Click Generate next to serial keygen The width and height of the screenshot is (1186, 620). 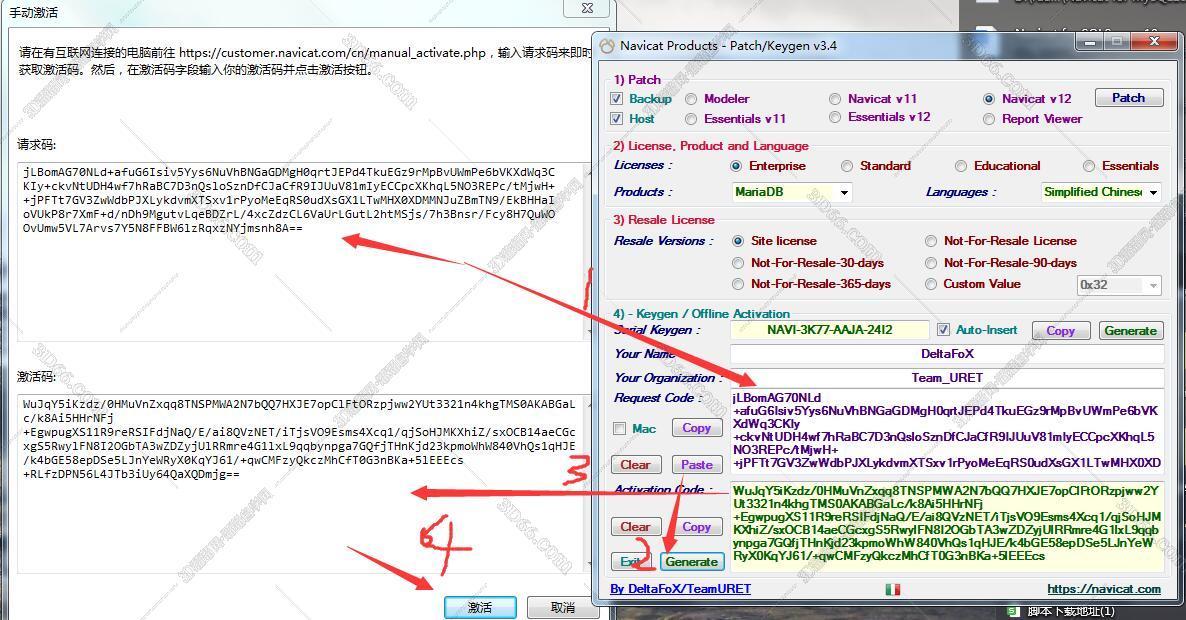[x=1130, y=330]
